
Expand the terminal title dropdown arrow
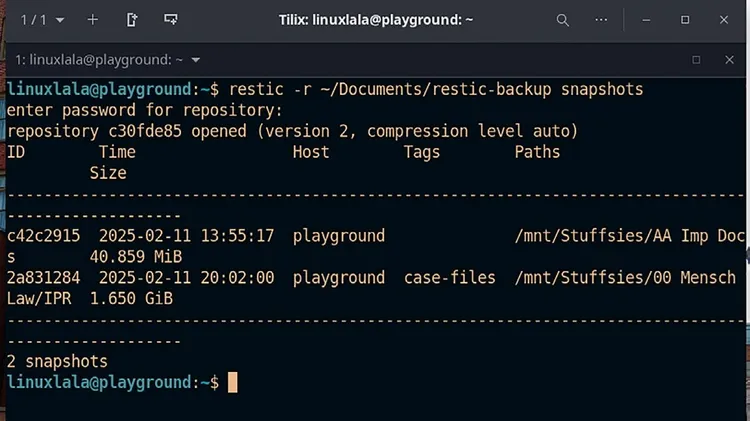point(196,60)
